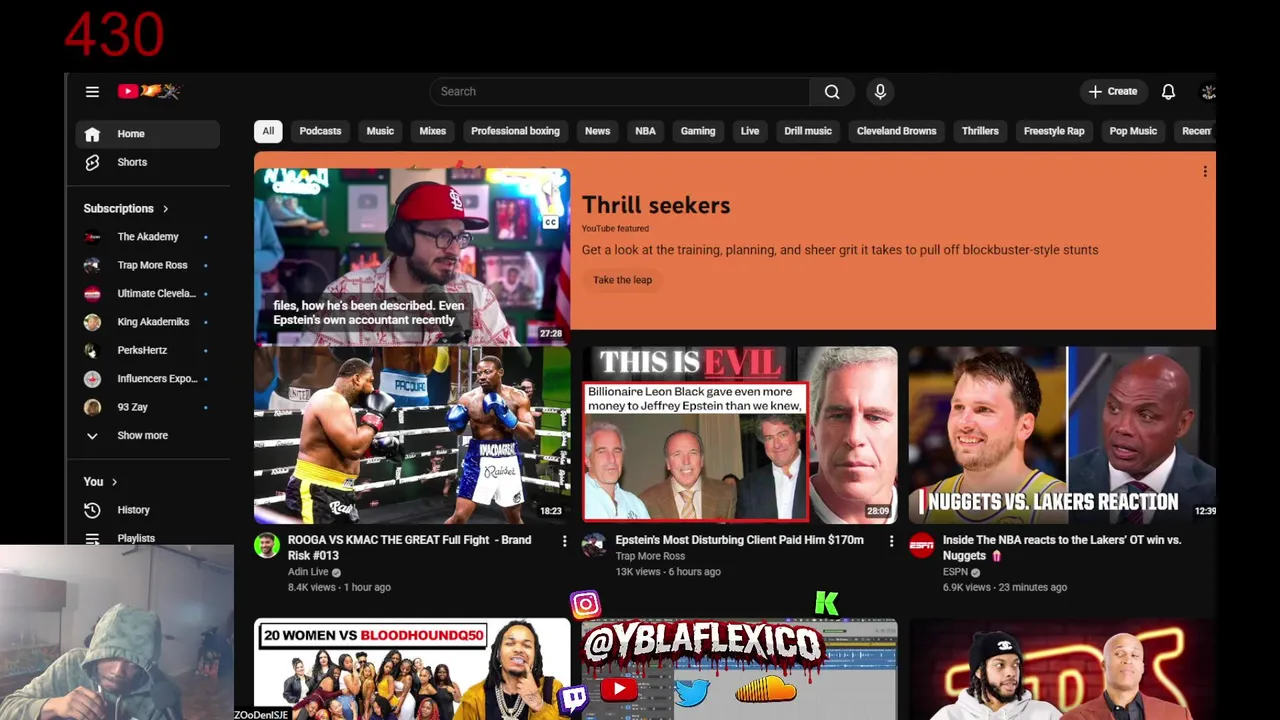Open King Akademiks subscription
This screenshot has height=720, width=1280.
[x=147, y=322]
